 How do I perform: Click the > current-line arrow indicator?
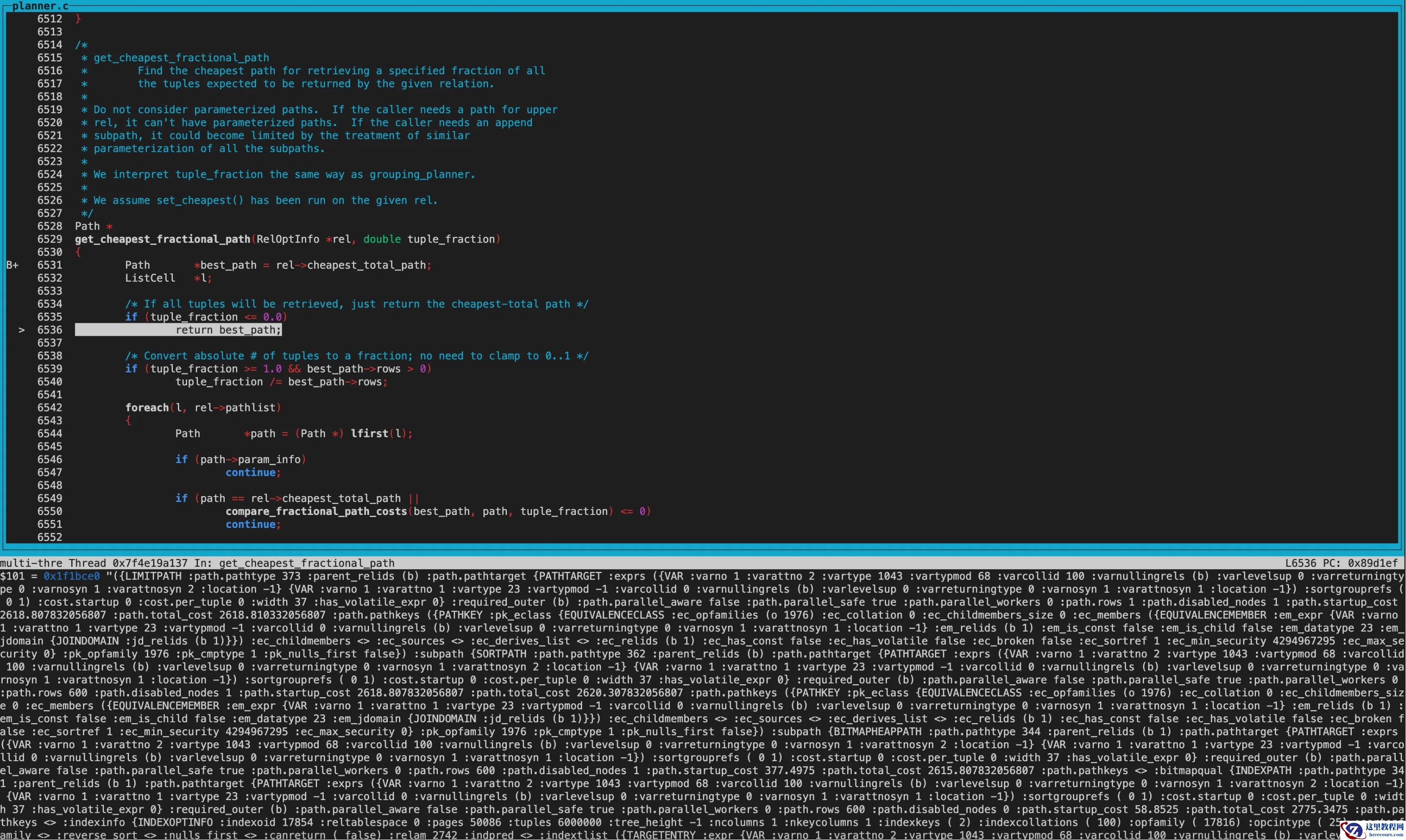pos(21,330)
